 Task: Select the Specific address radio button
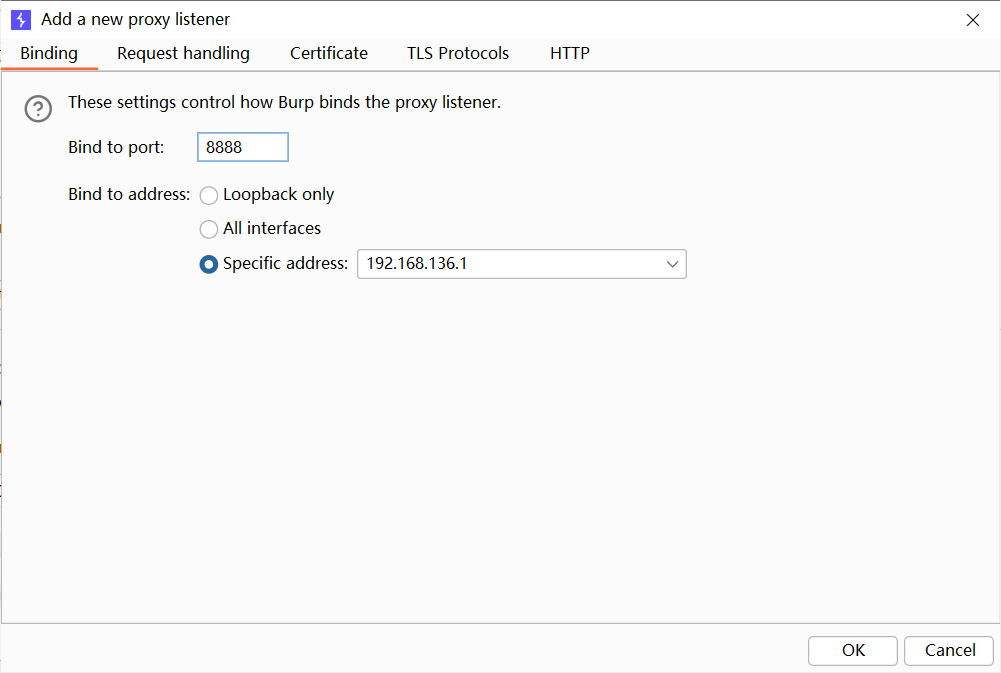coord(209,264)
